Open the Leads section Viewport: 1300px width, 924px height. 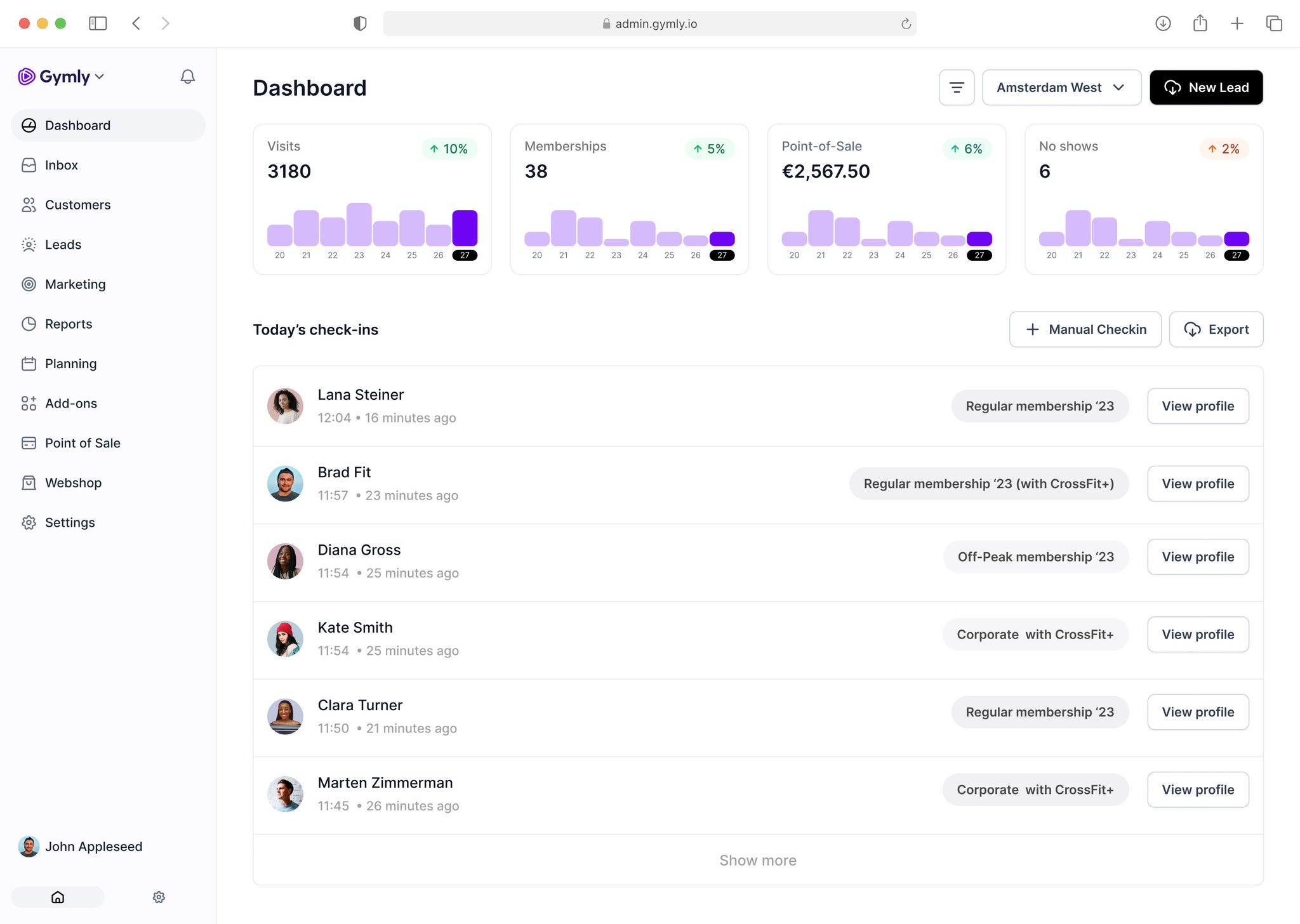click(63, 244)
